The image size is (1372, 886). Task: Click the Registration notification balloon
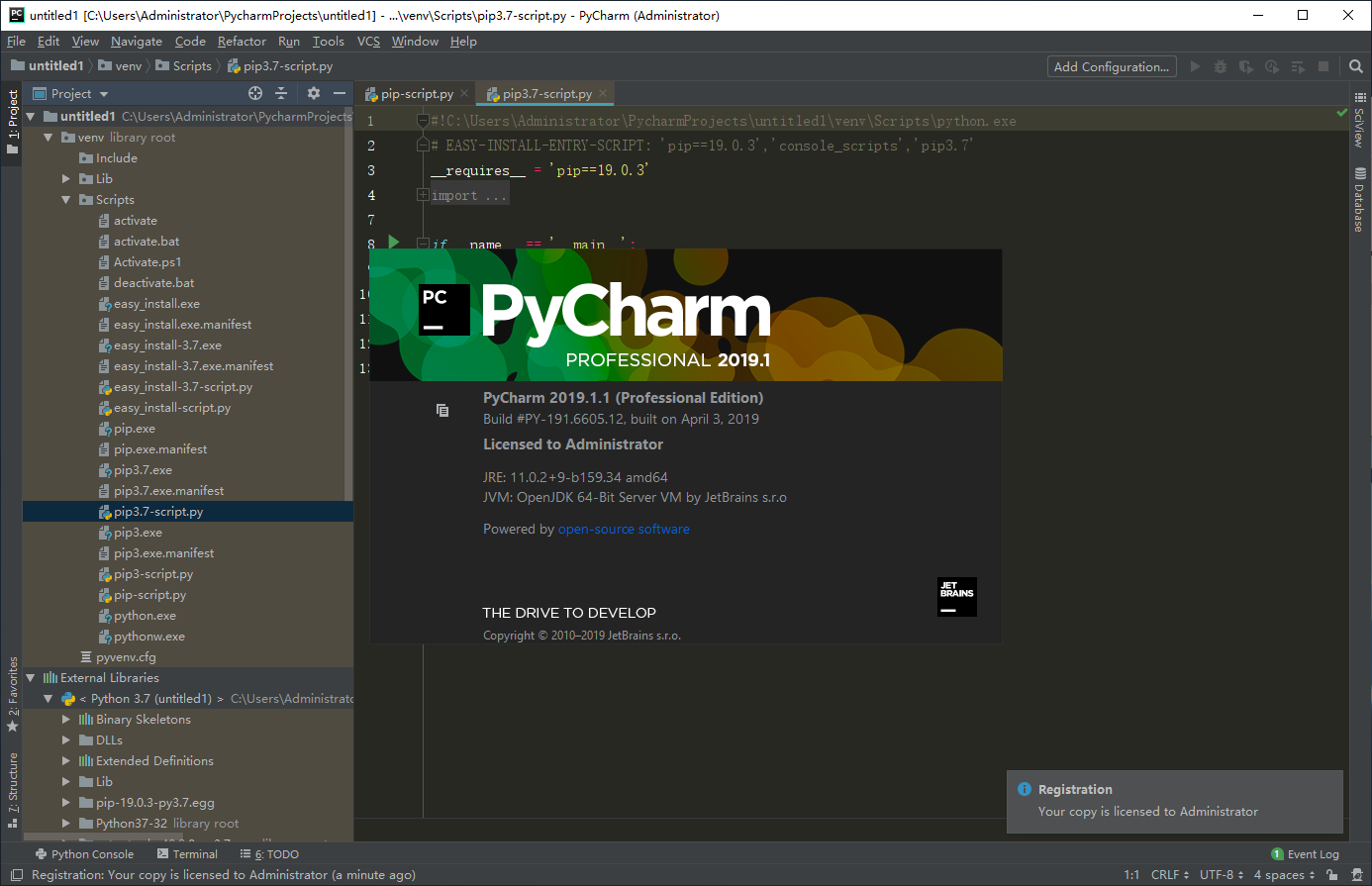pos(1175,801)
